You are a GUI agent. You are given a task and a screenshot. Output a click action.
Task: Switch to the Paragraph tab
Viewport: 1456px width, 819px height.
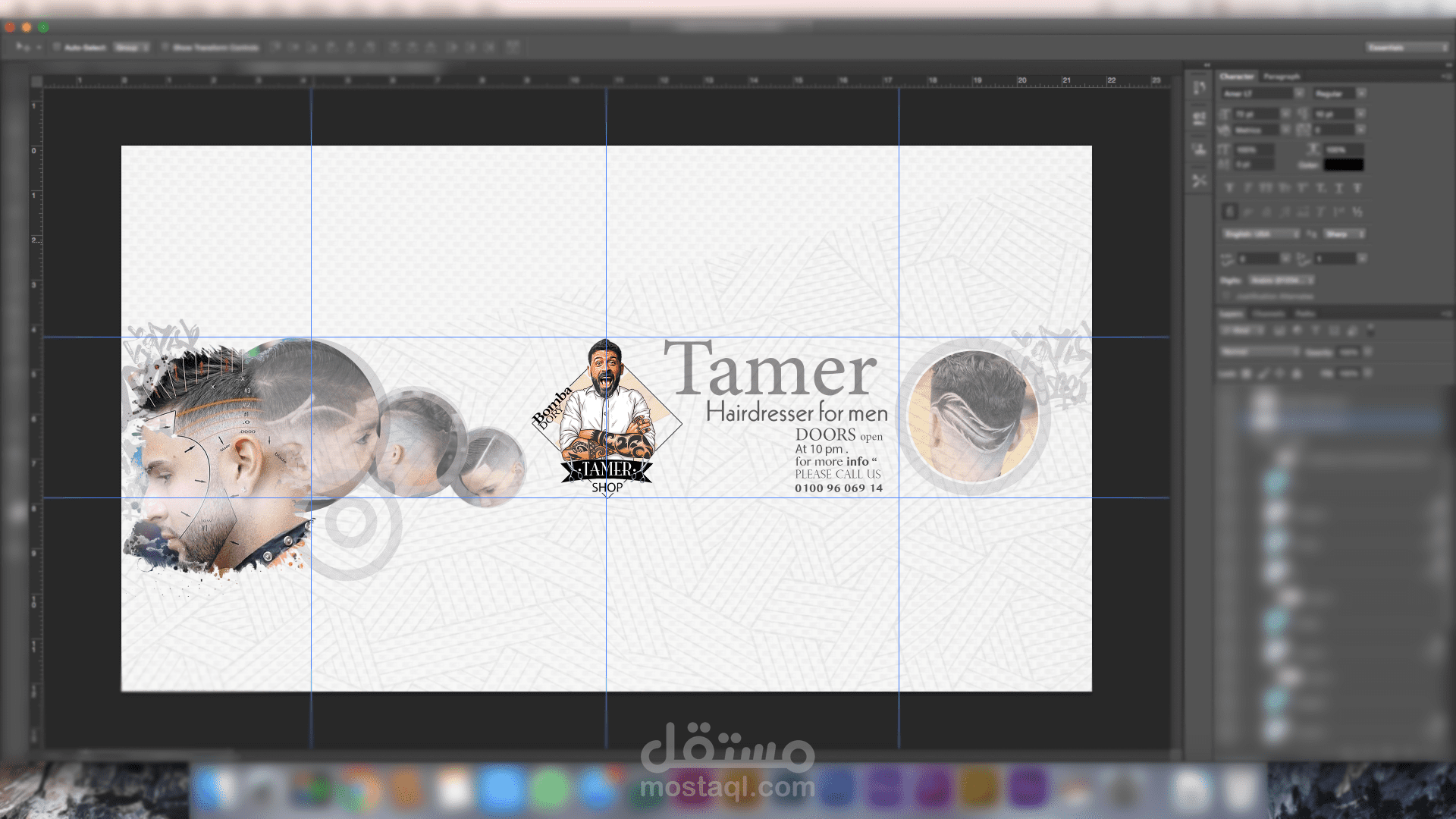point(1282,77)
